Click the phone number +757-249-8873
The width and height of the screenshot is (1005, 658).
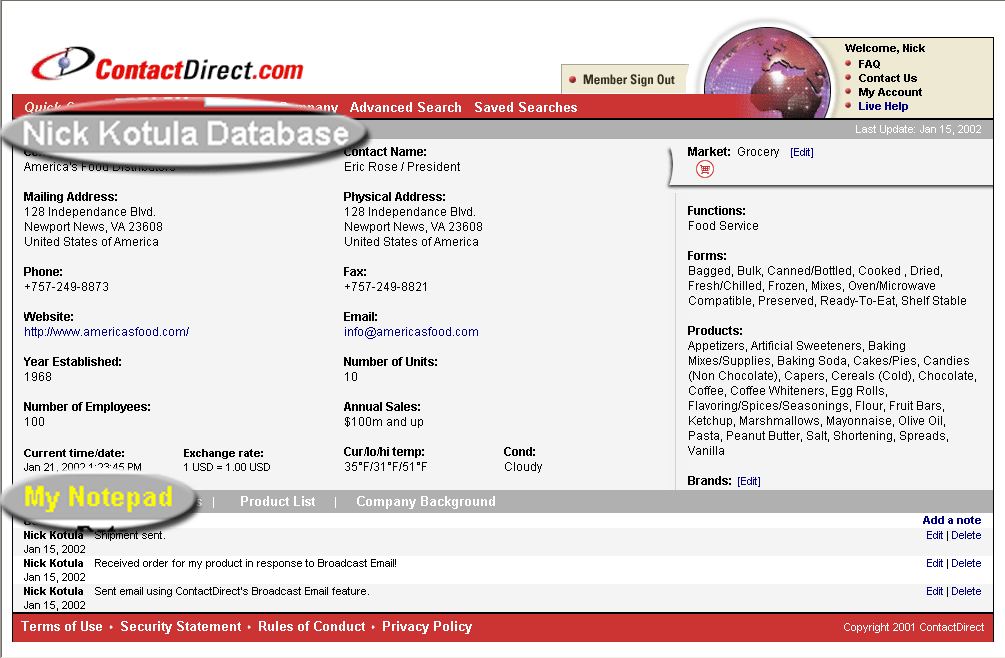[x=66, y=287]
